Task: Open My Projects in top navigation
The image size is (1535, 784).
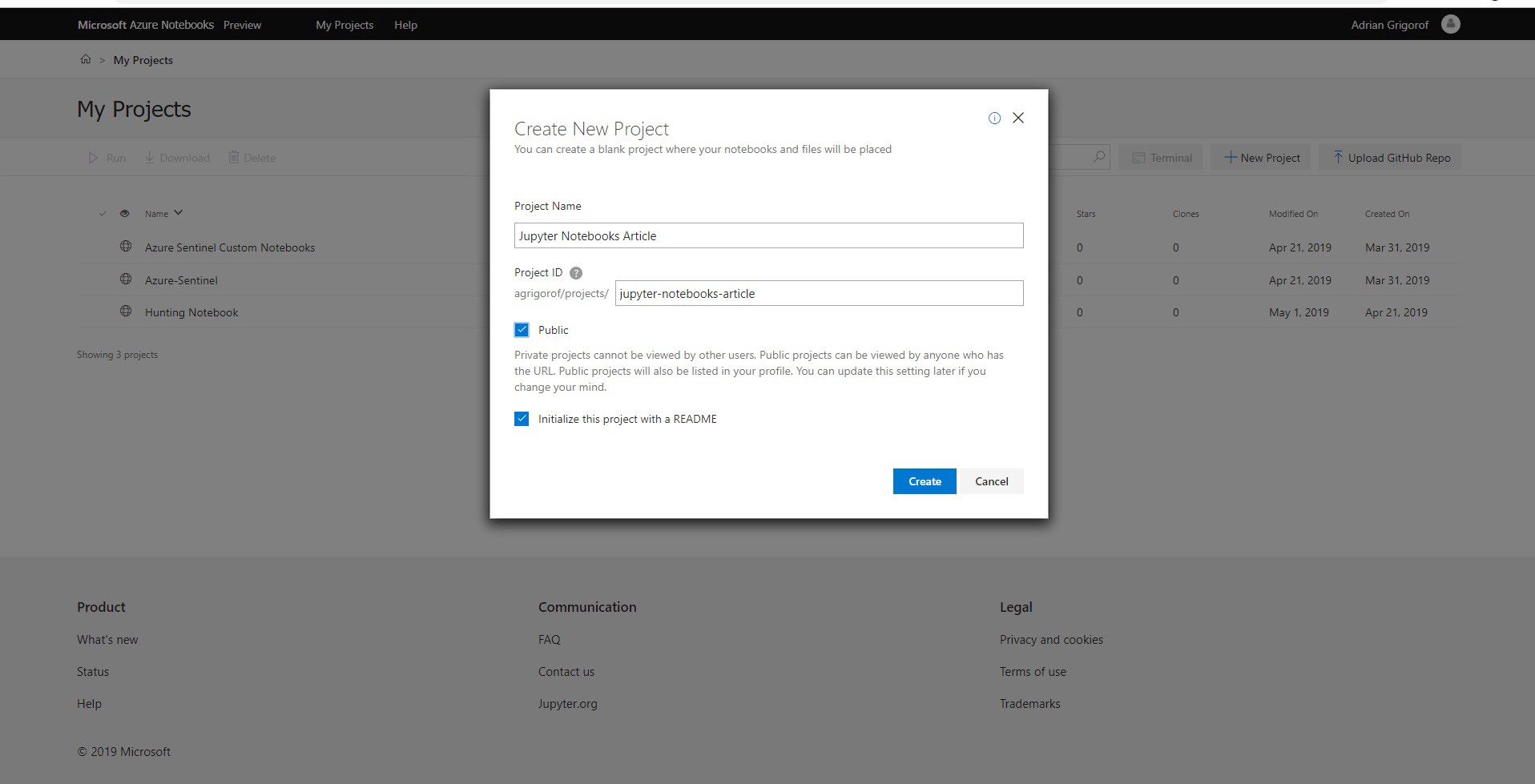Action: (344, 25)
